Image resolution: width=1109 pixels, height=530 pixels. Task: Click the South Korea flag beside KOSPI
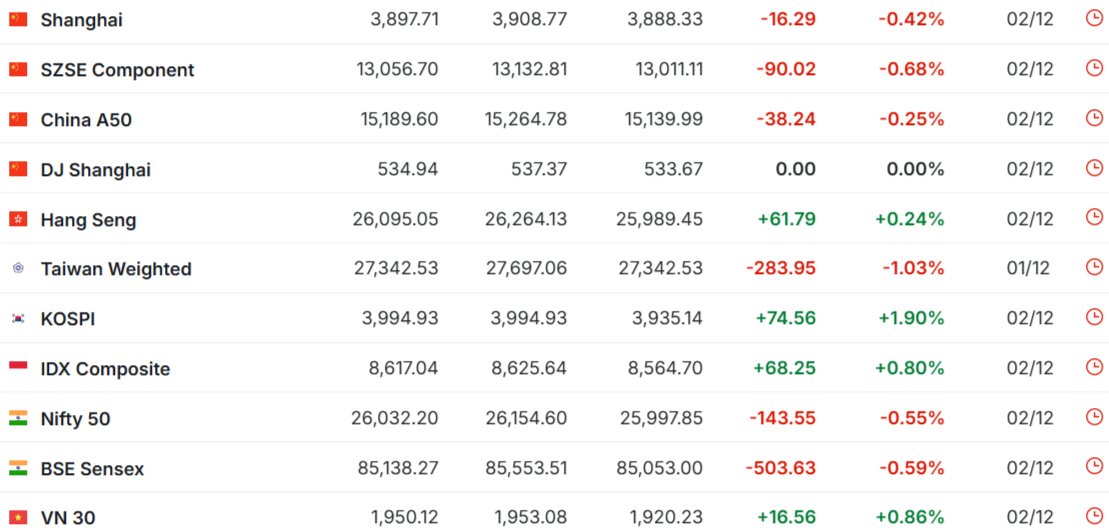point(18,318)
